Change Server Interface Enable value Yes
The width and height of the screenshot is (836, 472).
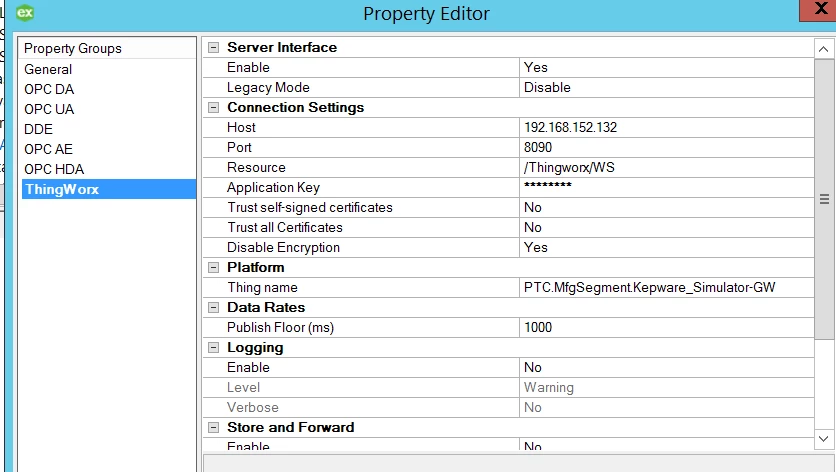[666, 68]
